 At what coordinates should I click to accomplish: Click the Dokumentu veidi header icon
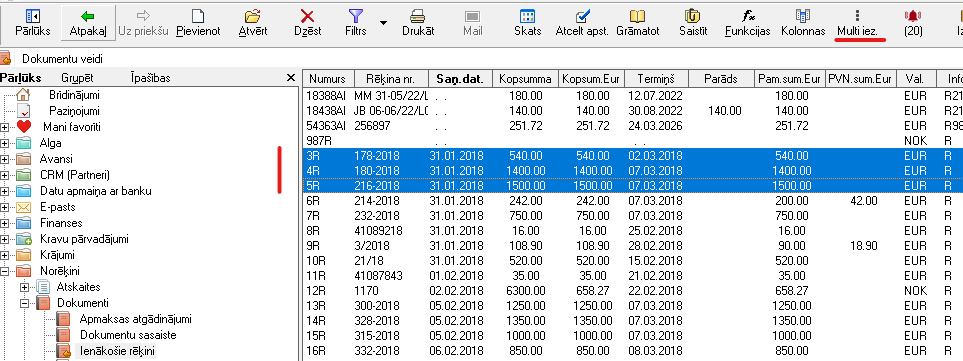tap(6, 59)
